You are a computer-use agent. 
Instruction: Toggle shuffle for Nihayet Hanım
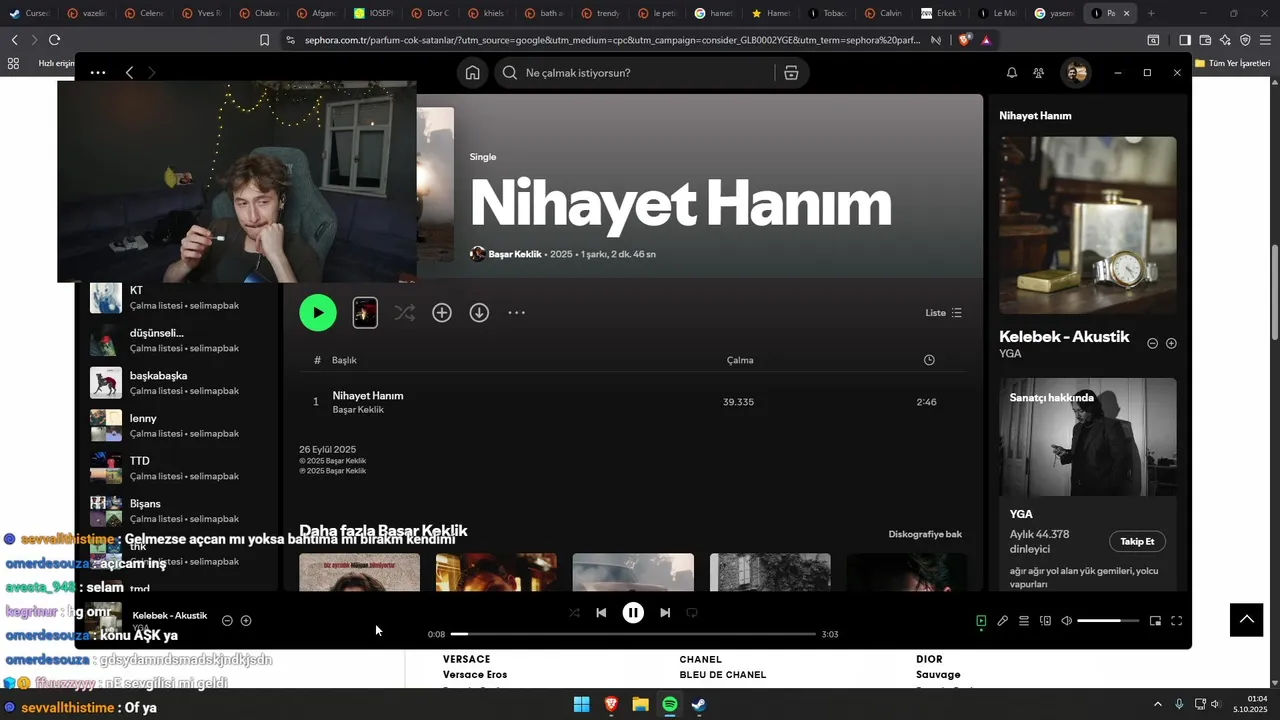[x=404, y=313]
